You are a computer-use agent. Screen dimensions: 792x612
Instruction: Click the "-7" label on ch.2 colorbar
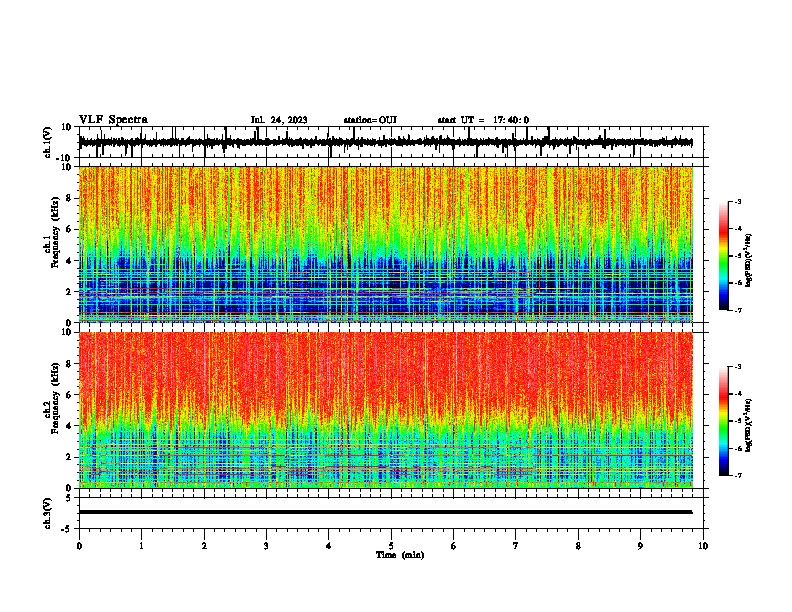738,476
